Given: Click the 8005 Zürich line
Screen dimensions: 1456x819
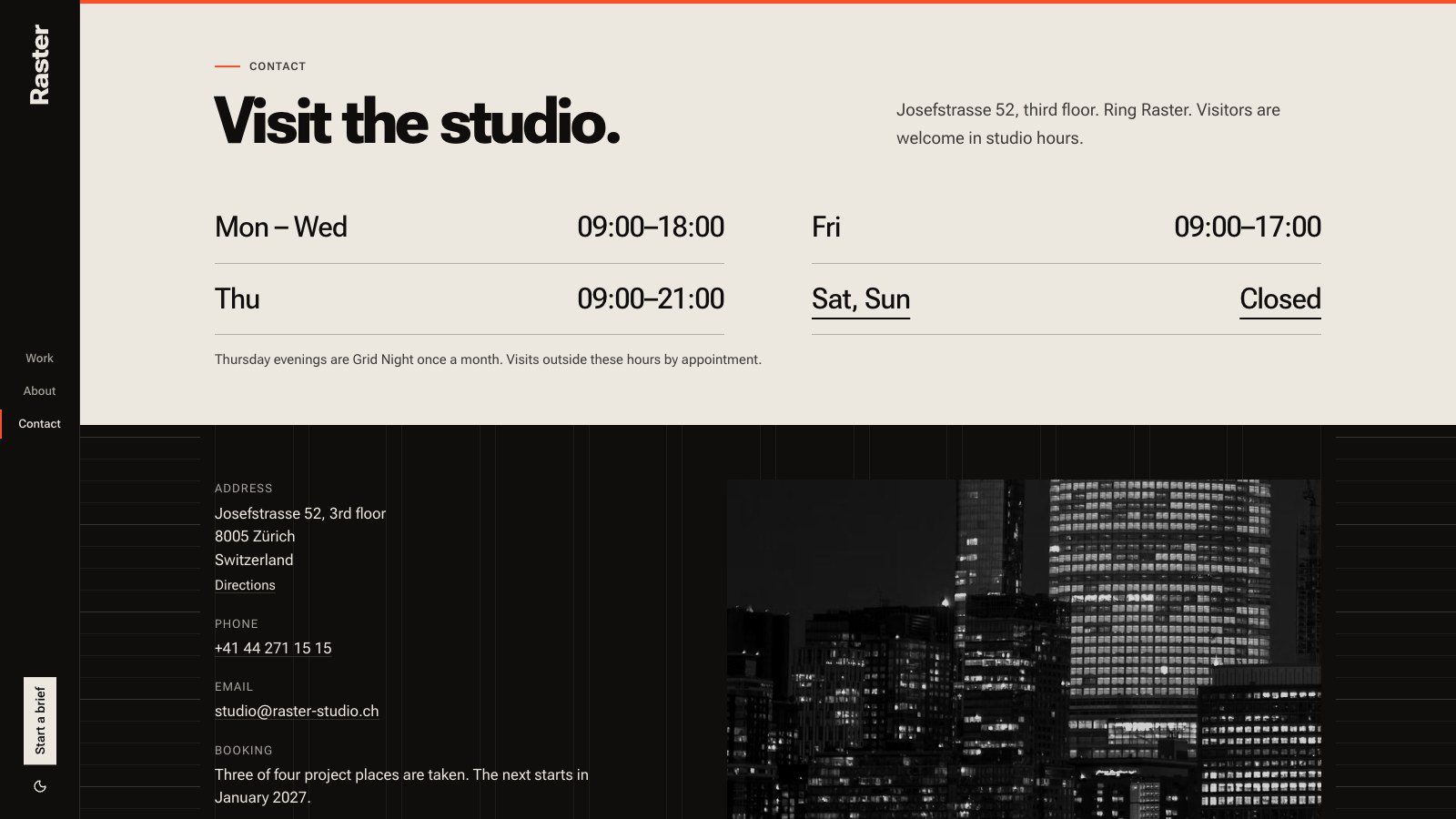Looking at the screenshot, I should coord(255,536).
